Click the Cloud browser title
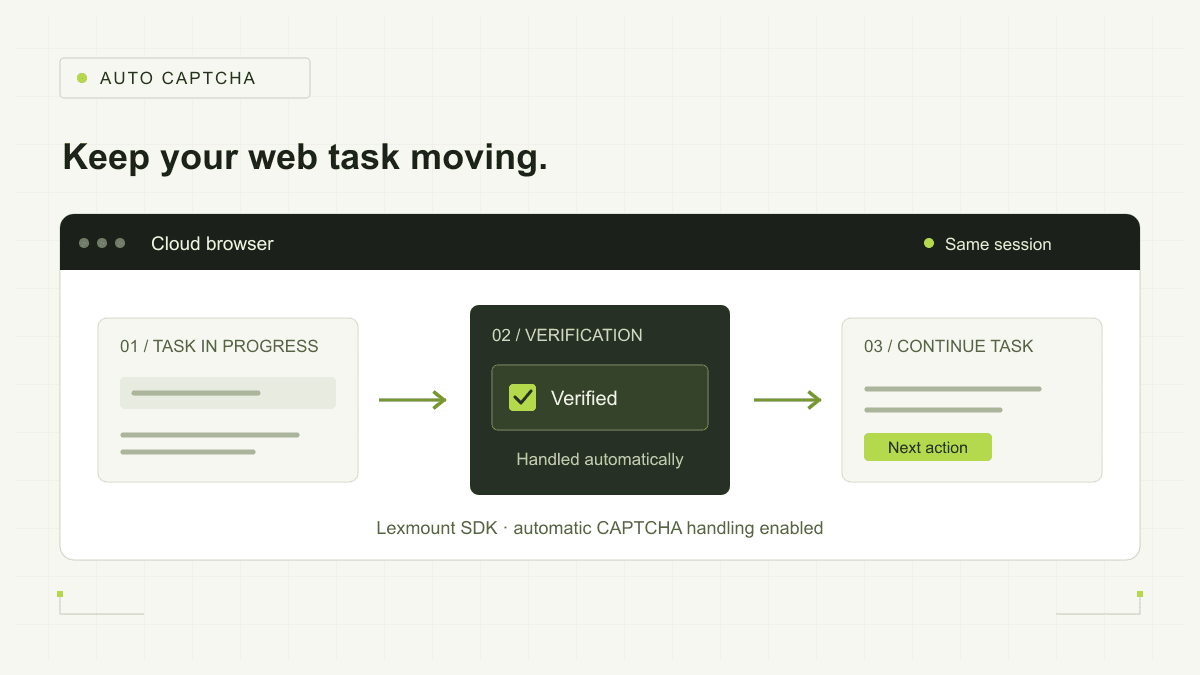The height and width of the screenshot is (675, 1200). (x=212, y=243)
